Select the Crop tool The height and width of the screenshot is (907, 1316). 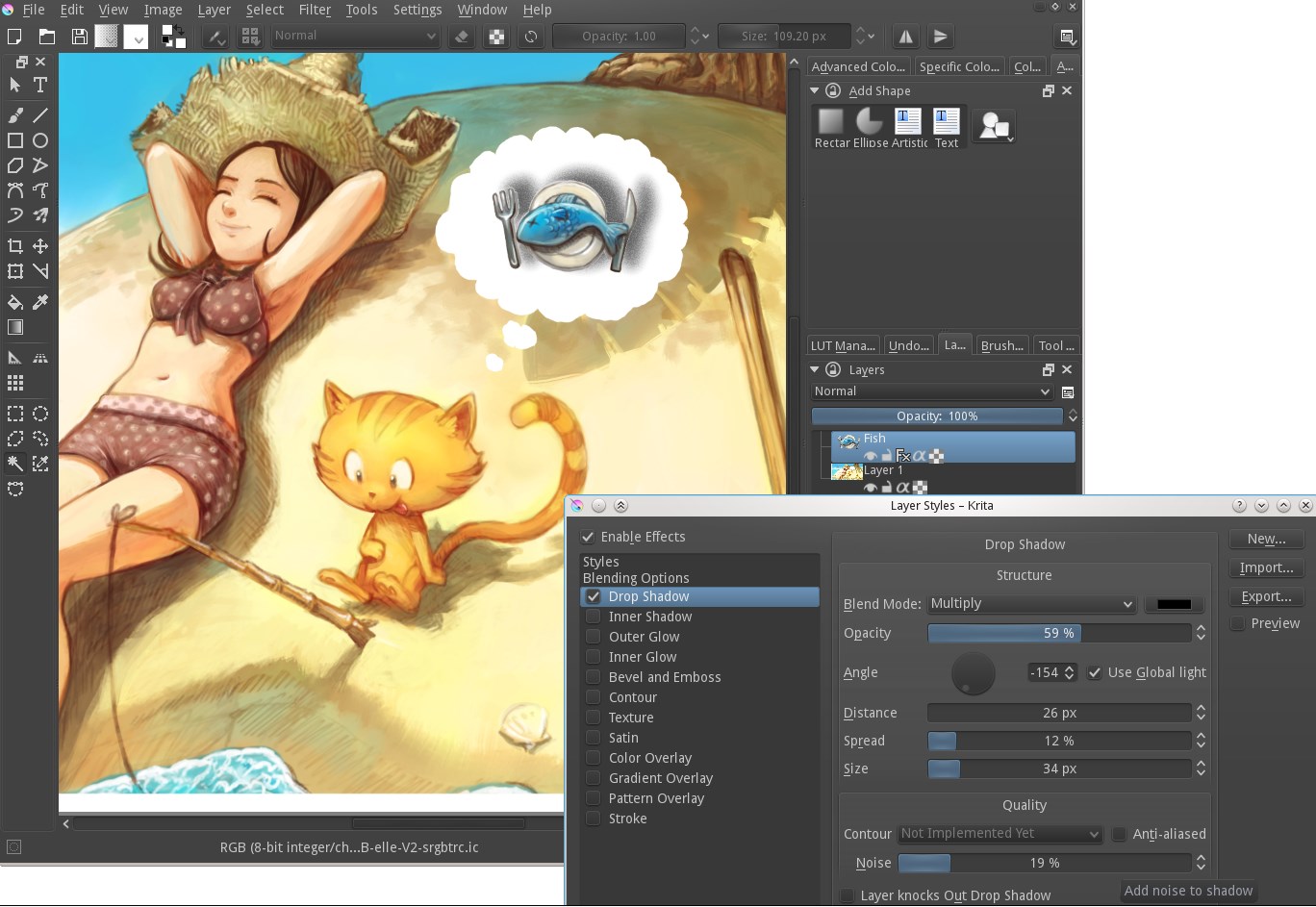tap(15, 246)
